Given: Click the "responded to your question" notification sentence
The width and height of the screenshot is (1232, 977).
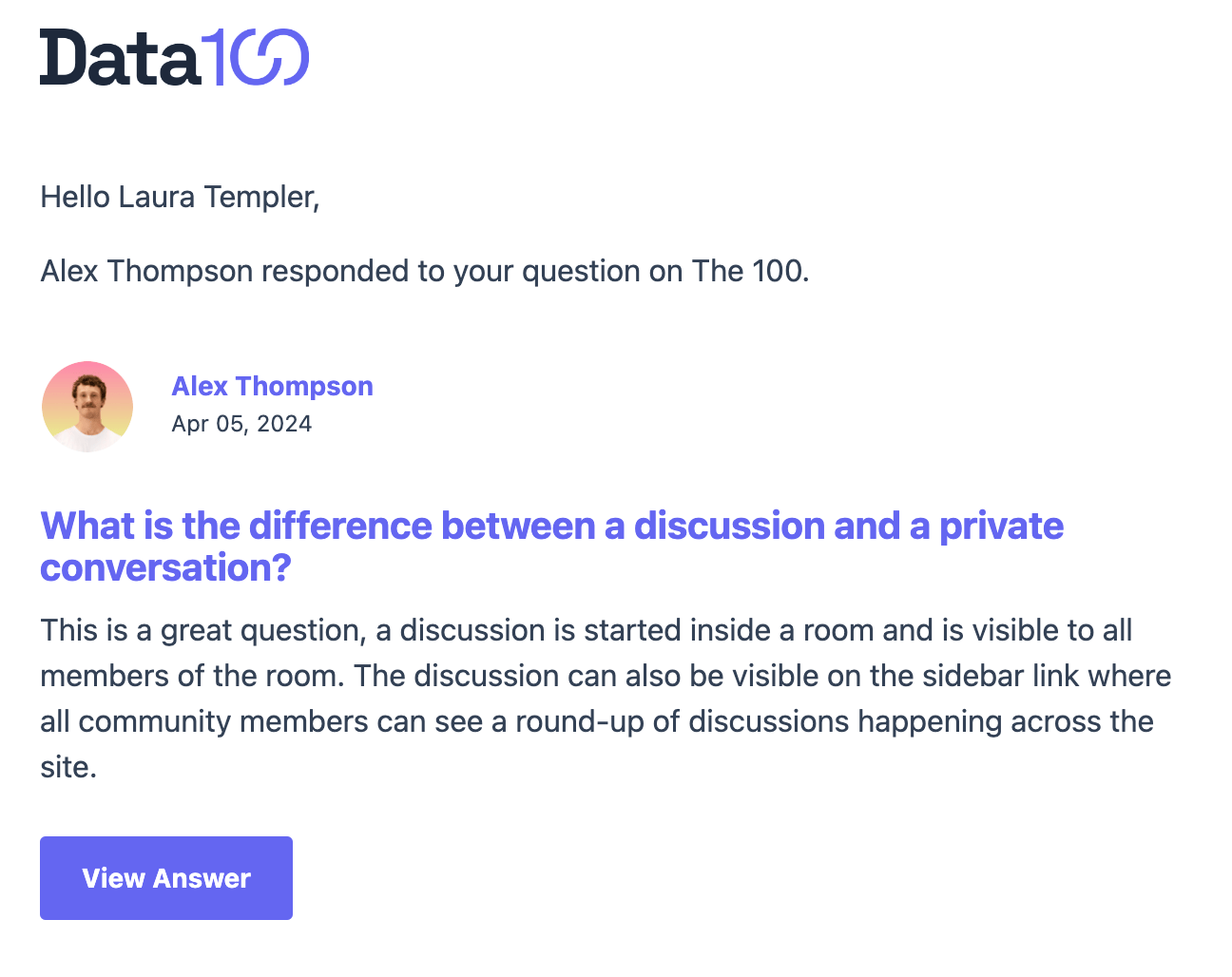Looking at the screenshot, I should coord(425,271).
